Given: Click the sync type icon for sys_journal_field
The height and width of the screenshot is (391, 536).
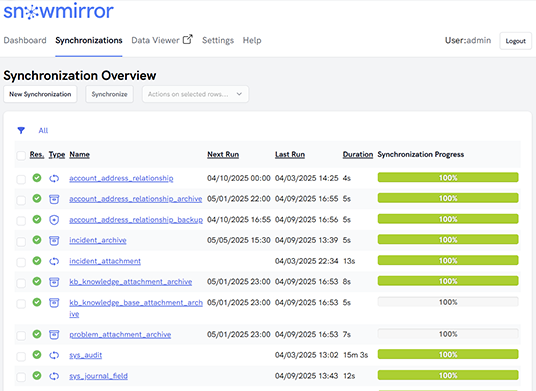Looking at the screenshot, I should [54, 376].
